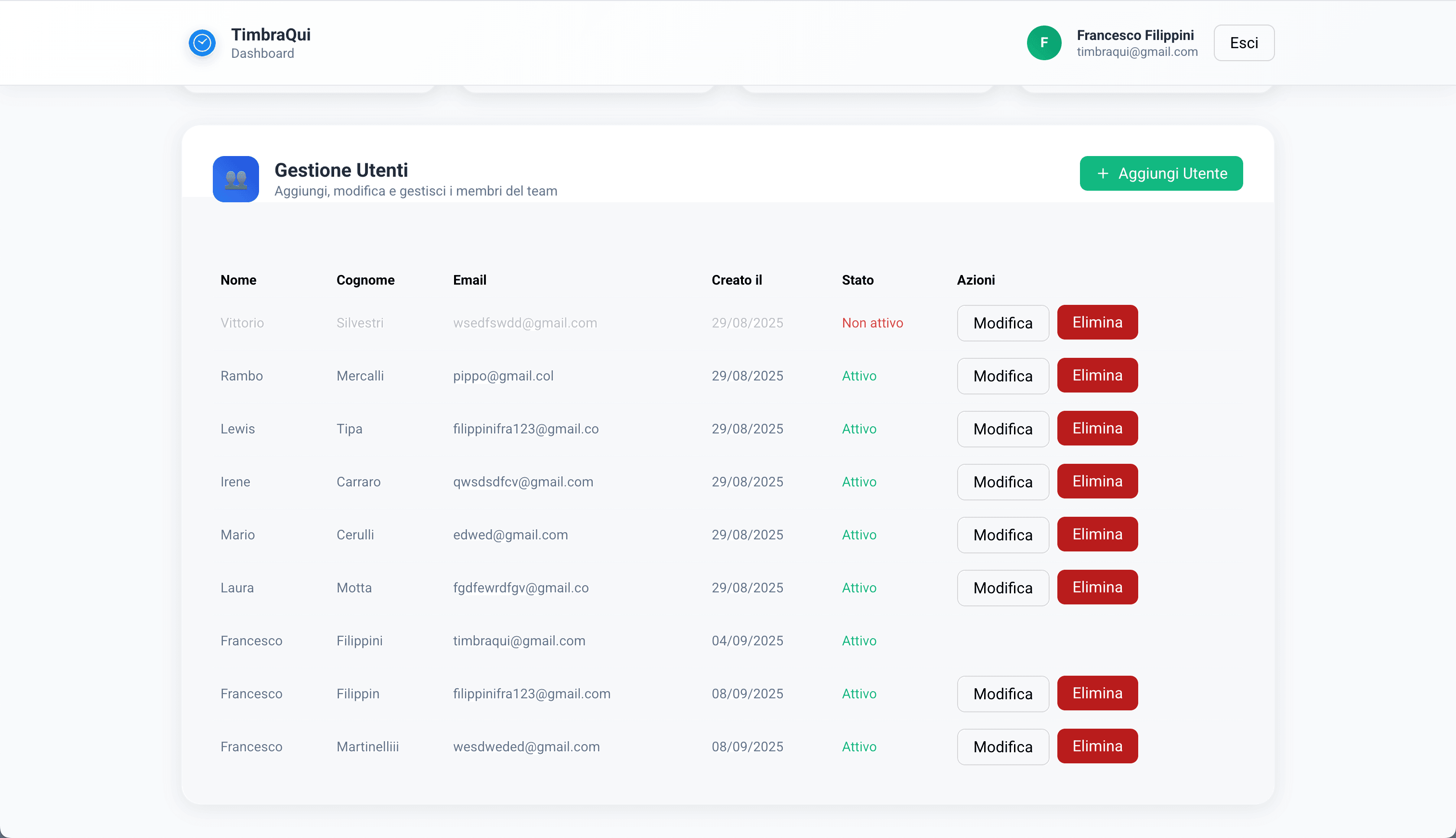Click the Gestione Utenti team members icon
1456x838 pixels.
click(236, 179)
